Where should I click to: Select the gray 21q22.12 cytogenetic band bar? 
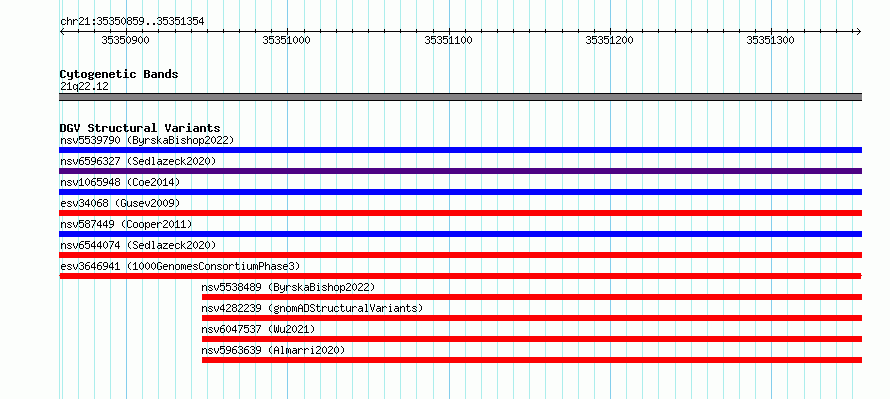click(461, 97)
